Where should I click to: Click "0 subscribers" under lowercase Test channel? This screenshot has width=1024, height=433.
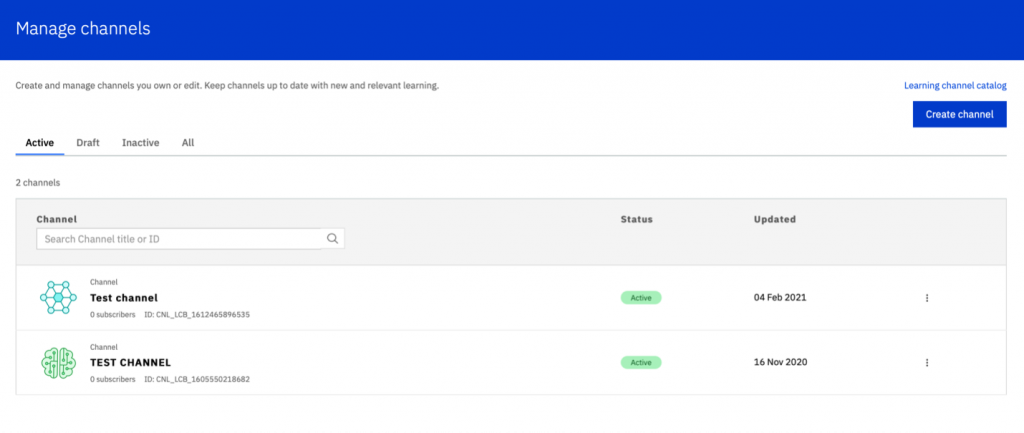[113, 315]
